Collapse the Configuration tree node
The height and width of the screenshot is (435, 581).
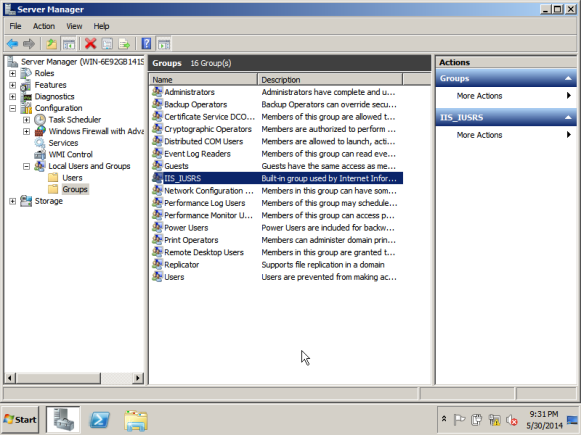(x=12, y=108)
